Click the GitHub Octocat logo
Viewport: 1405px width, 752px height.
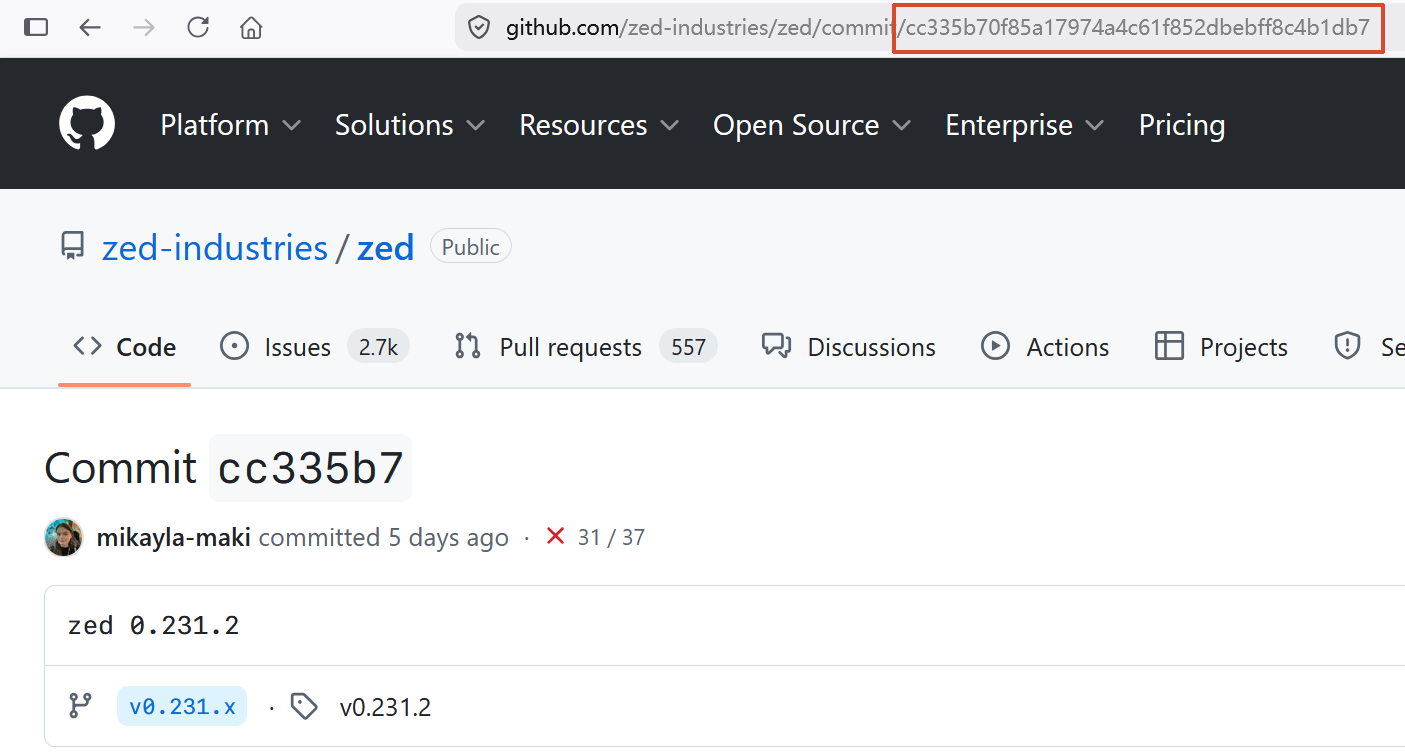click(x=87, y=125)
